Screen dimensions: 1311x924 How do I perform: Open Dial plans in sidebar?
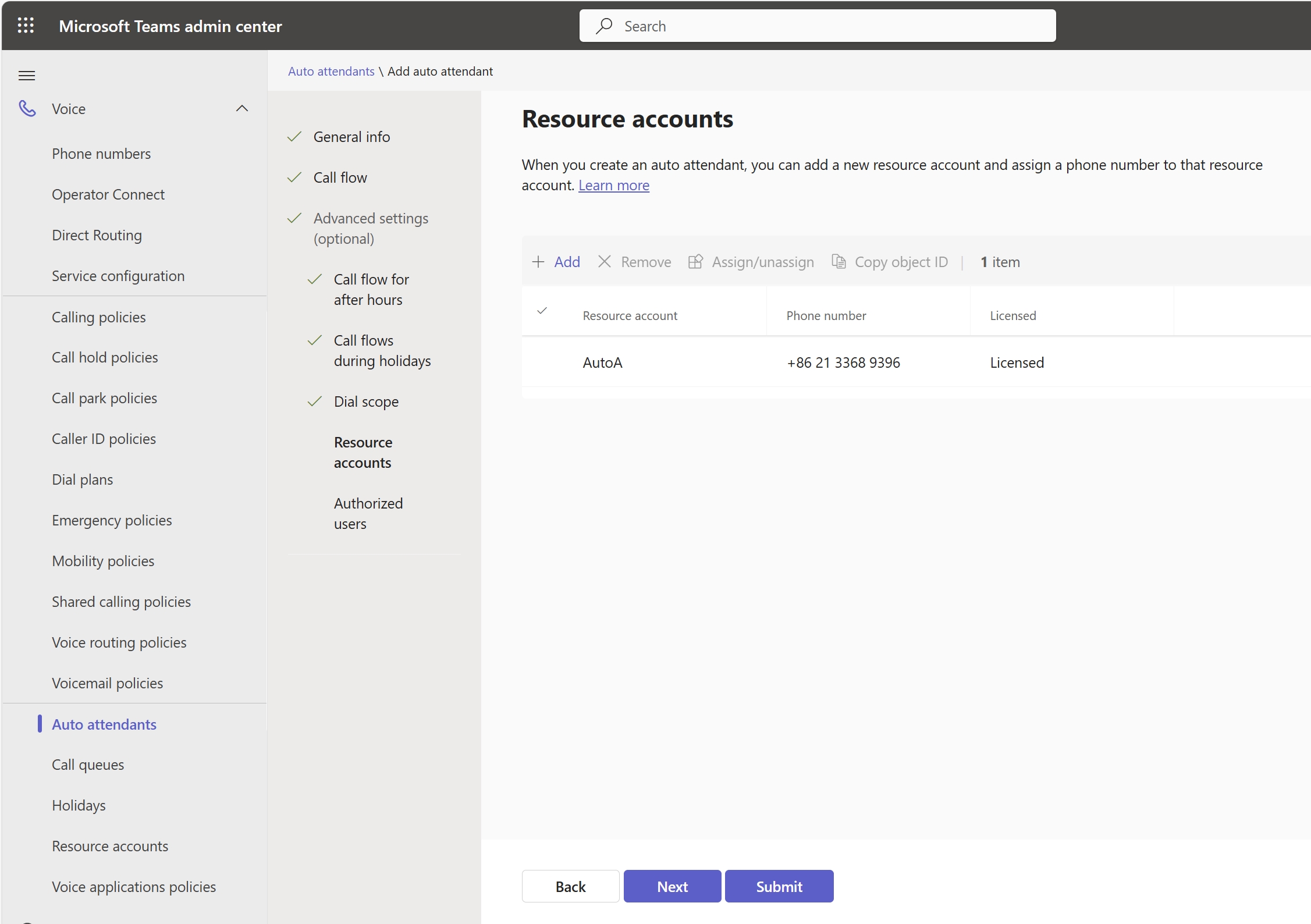point(82,479)
